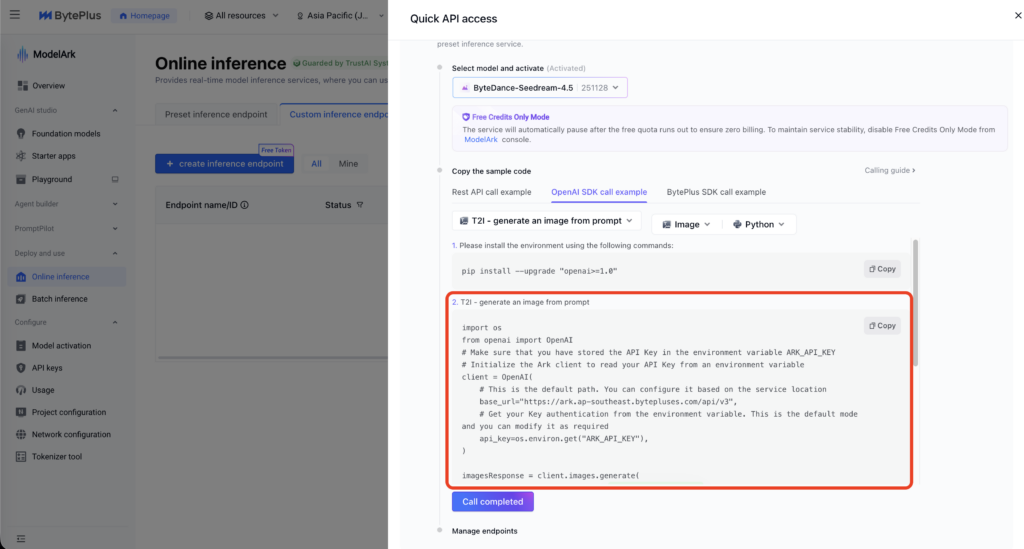Open the Calling guide link

[889, 171]
